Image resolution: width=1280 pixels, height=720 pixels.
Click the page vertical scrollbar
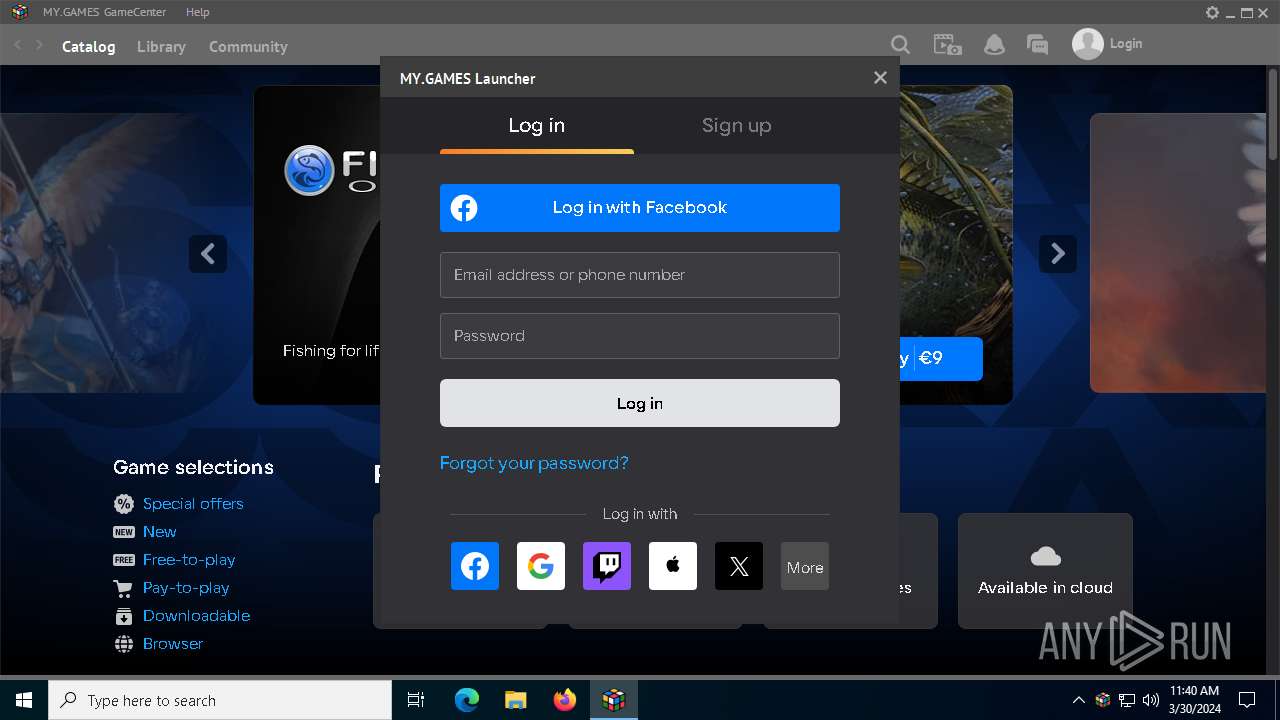1273,112
